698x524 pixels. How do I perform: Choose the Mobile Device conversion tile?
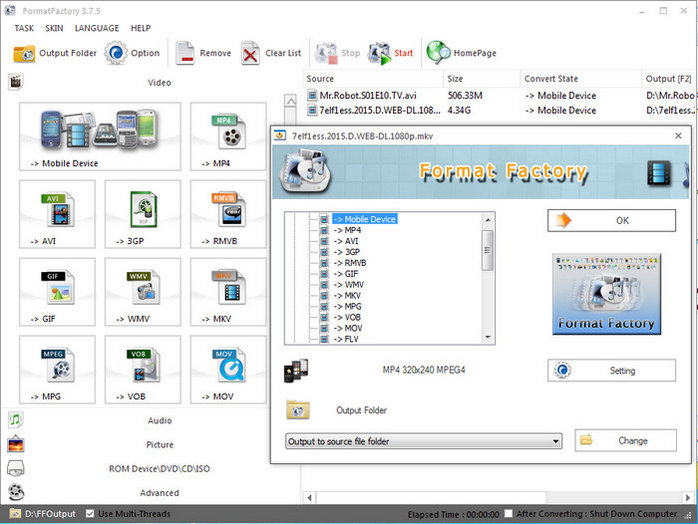(100, 136)
